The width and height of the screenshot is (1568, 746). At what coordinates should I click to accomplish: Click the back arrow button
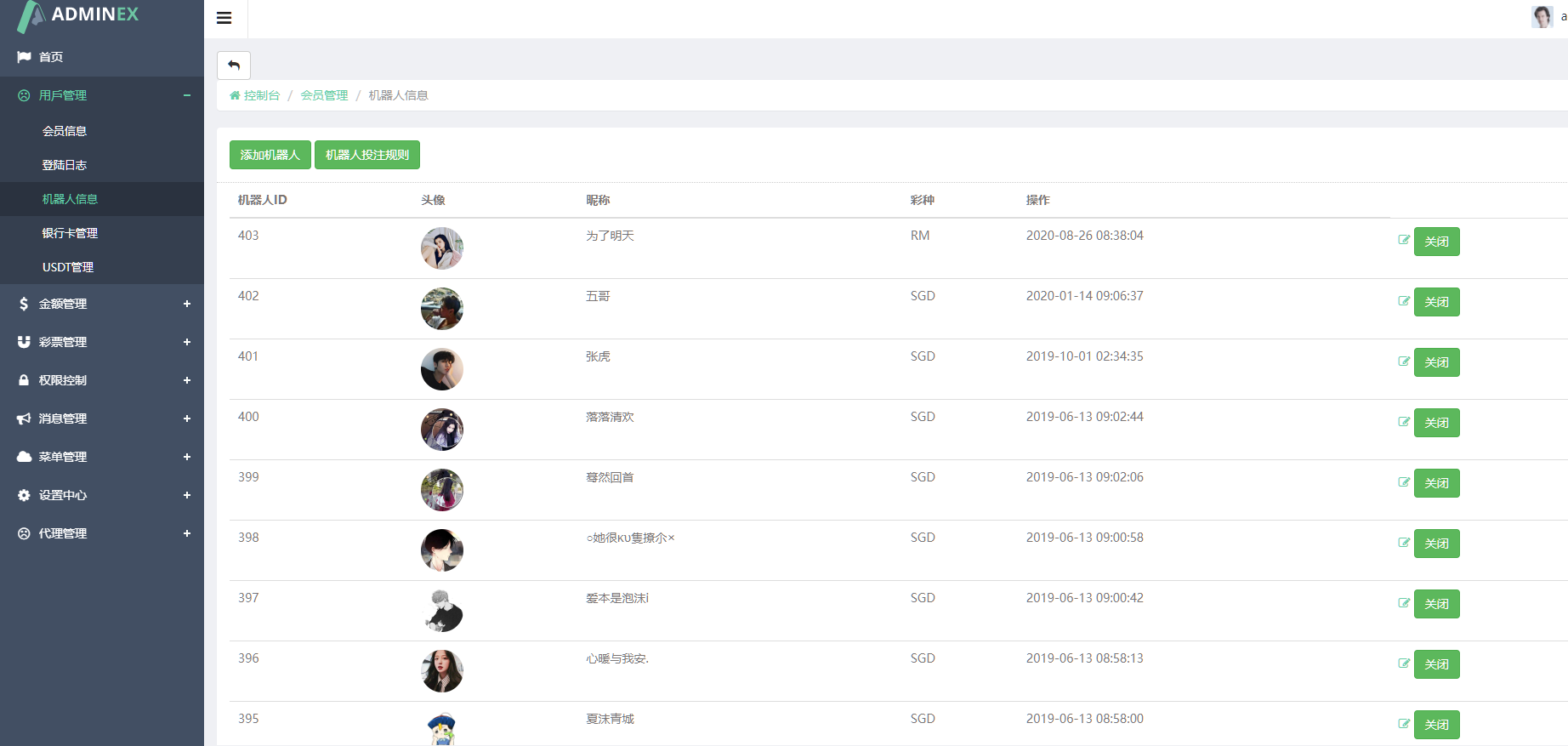[234, 65]
